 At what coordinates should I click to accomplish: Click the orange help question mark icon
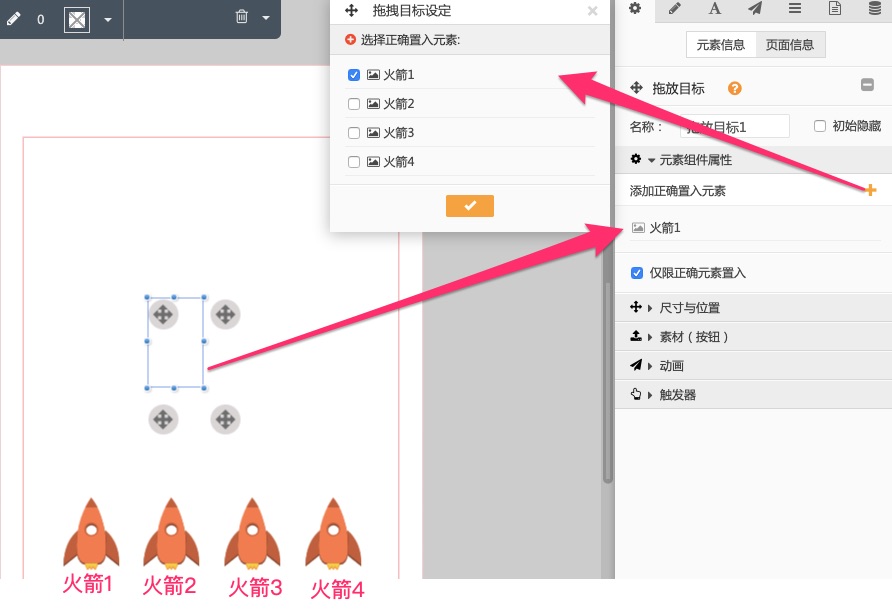735,88
